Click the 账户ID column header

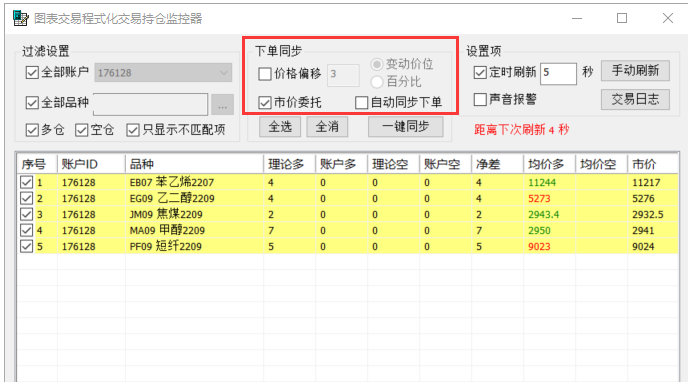click(x=91, y=164)
